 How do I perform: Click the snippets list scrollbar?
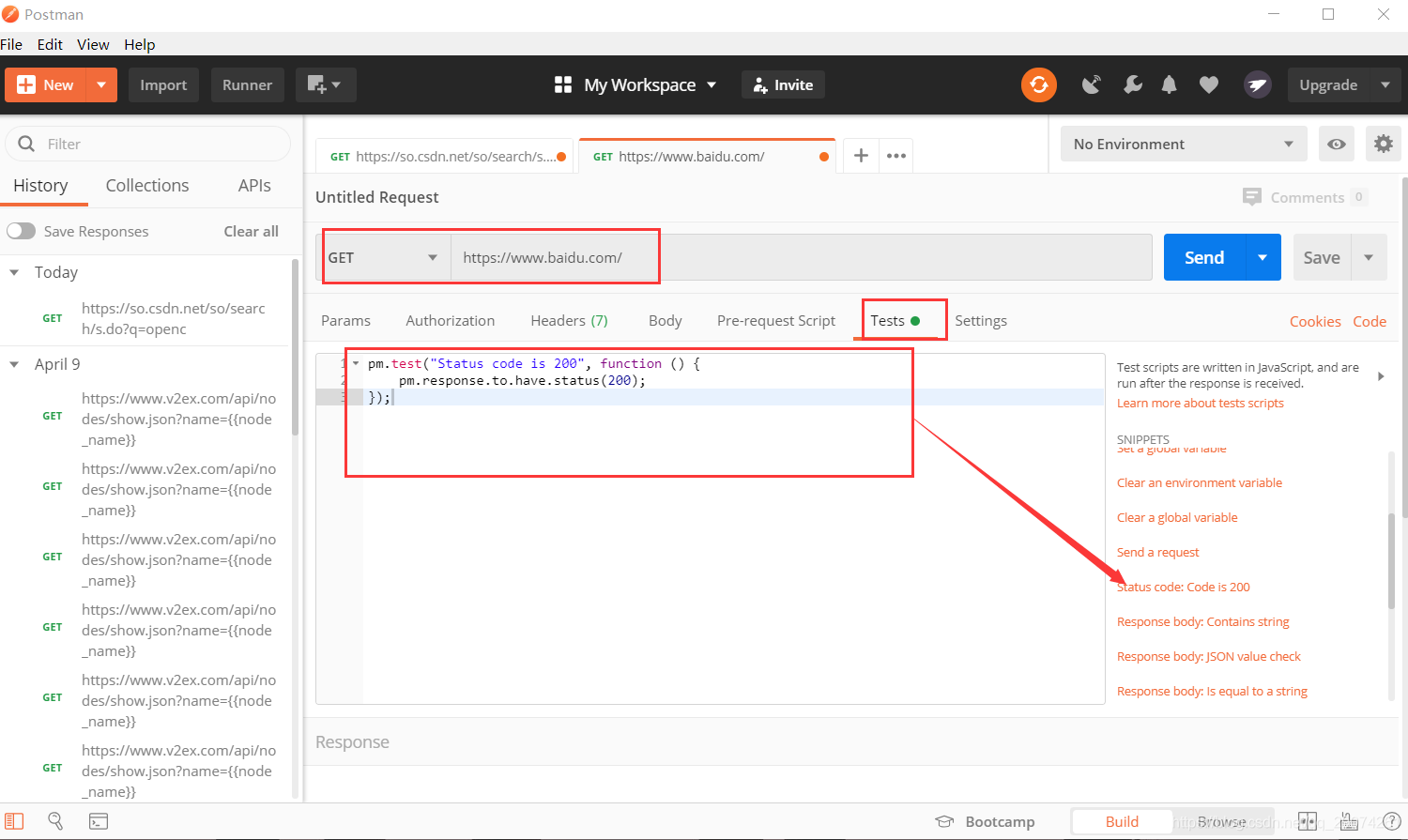(x=1391, y=560)
